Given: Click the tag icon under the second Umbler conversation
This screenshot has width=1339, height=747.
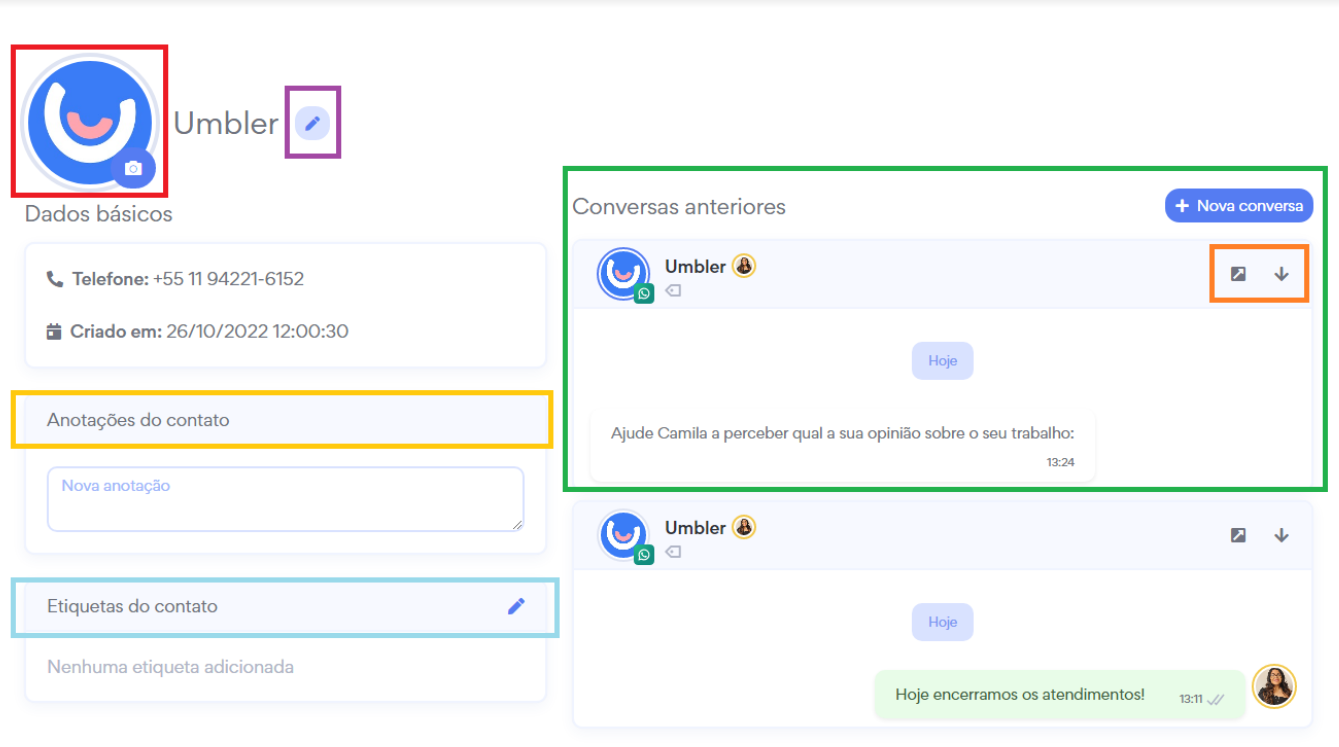Looking at the screenshot, I should (x=673, y=552).
